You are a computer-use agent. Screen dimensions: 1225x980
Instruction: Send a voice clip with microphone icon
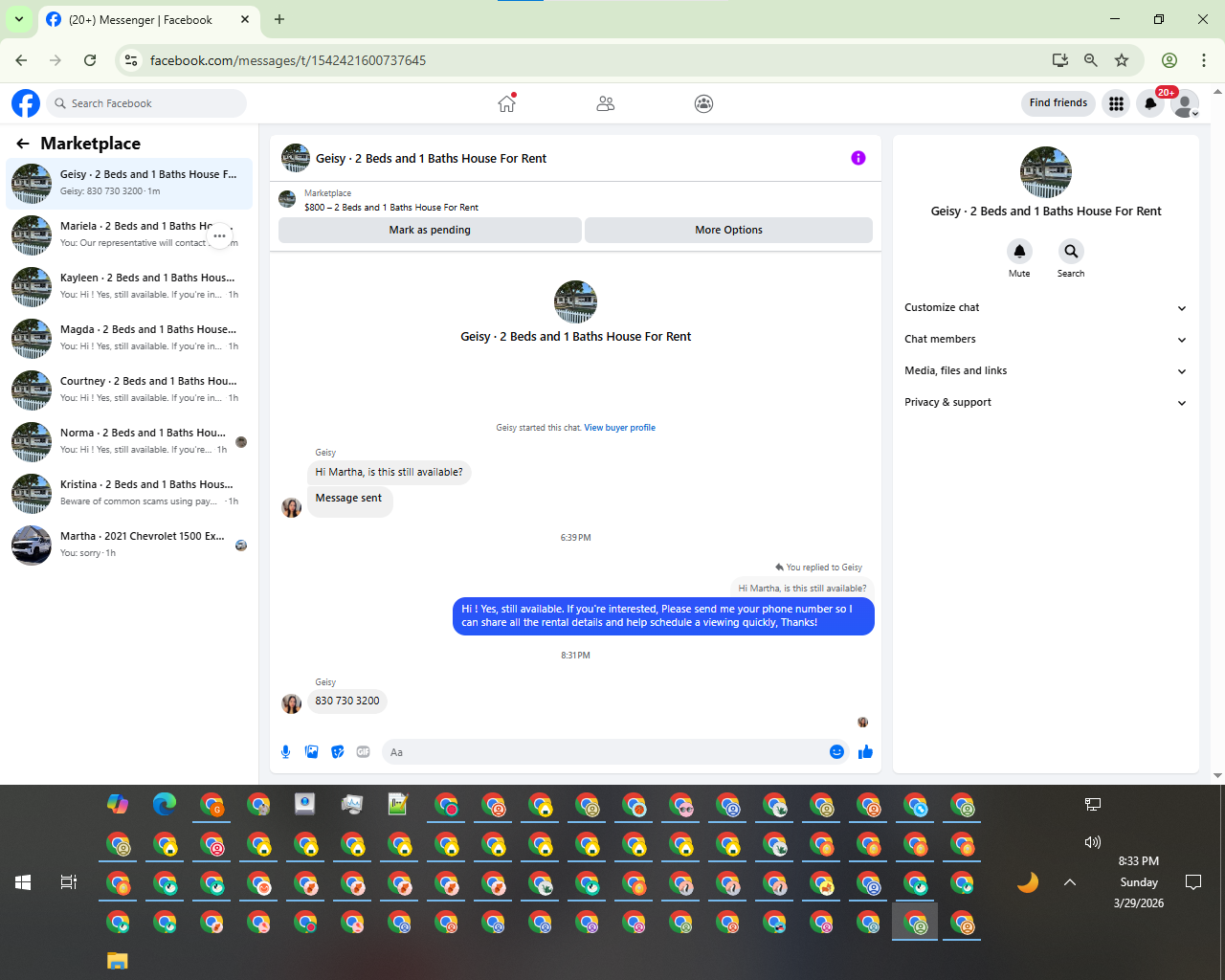pos(285,752)
